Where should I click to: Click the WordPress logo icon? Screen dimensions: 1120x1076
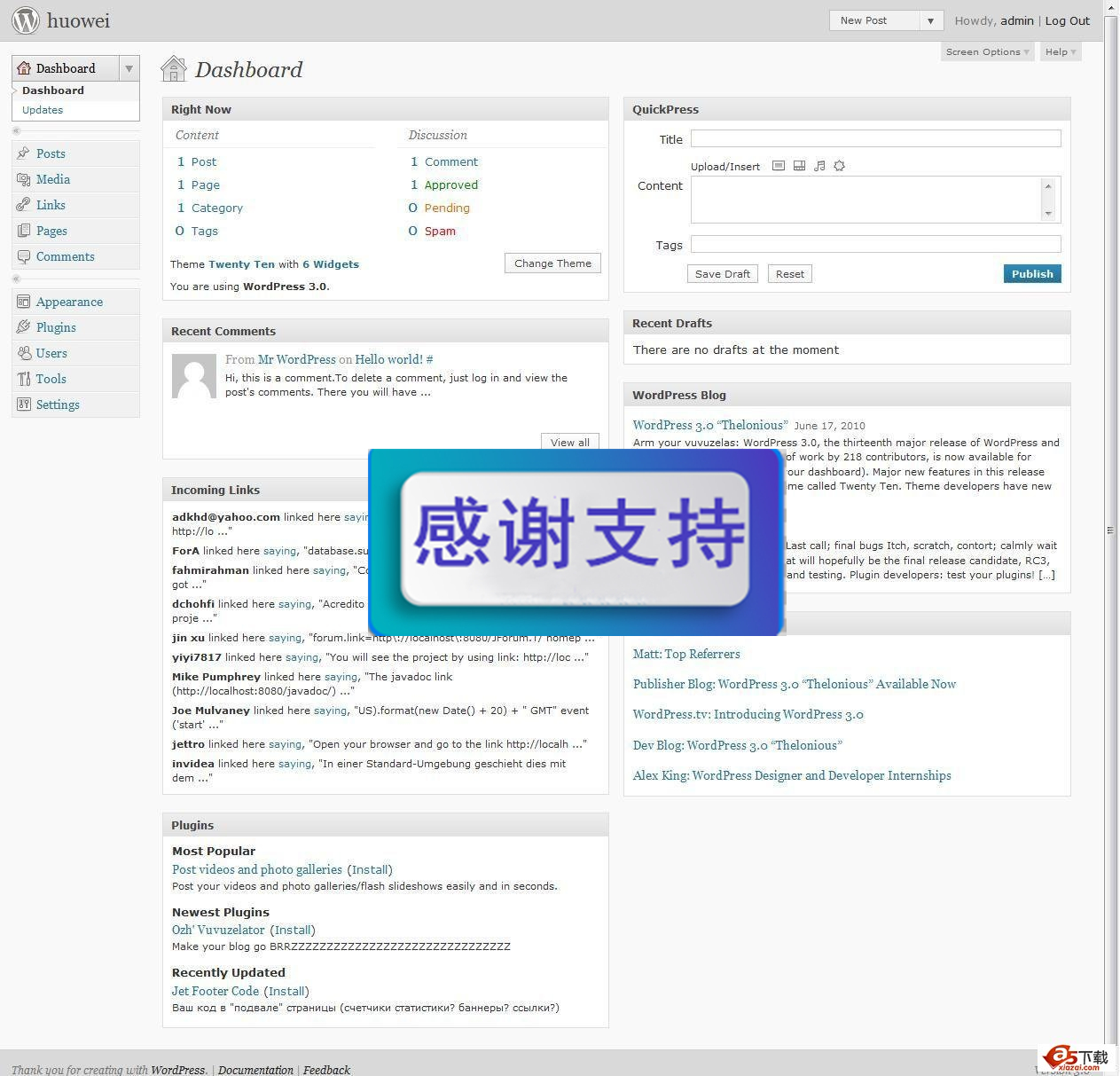(26, 20)
